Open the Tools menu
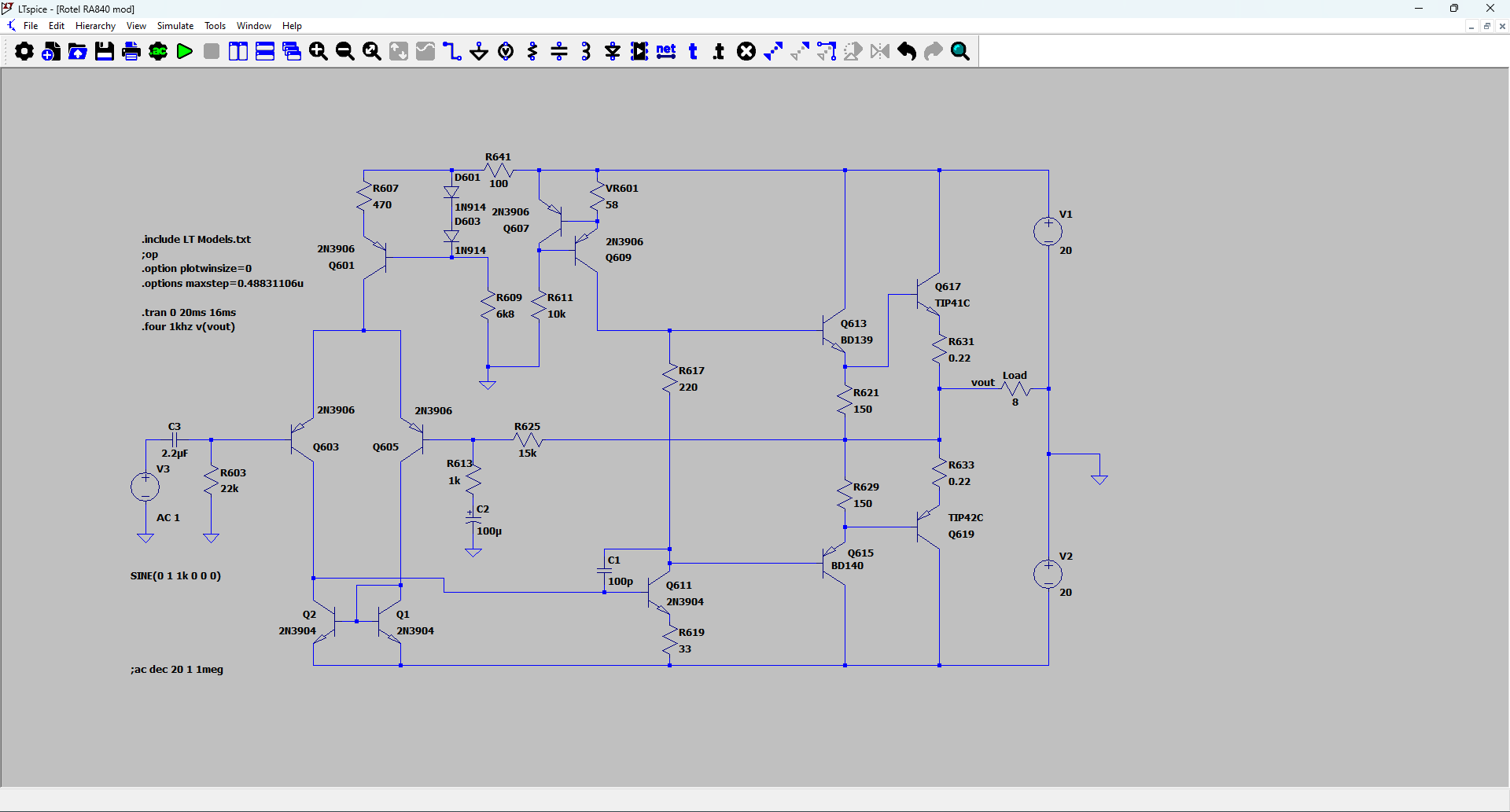Image resolution: width=1510 pixels, height=812 pixels. click(x=215, y=26)
